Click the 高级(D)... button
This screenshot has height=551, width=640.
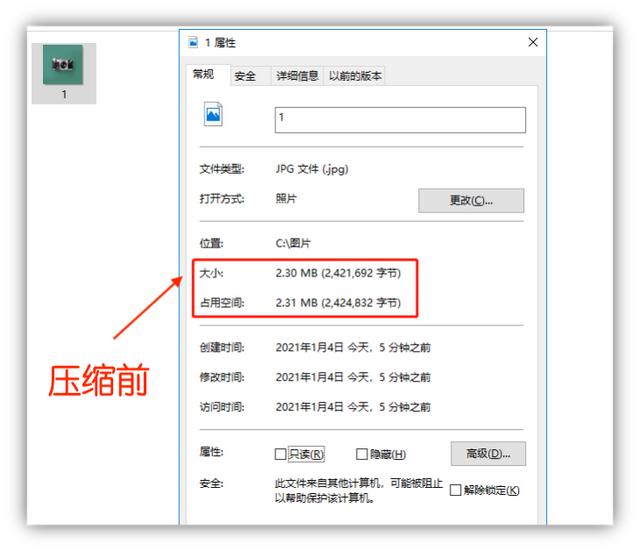[x=488, y=453]
